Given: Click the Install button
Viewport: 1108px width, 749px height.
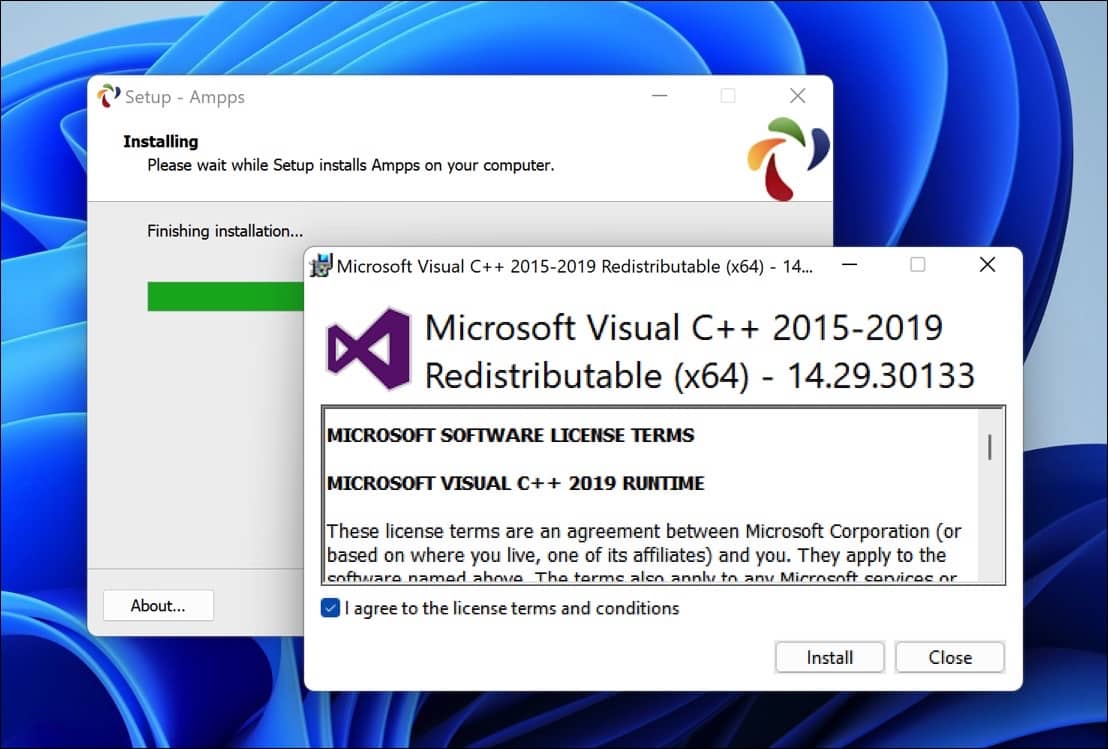Looking at the screenshot, I should (x=829, y=657).
